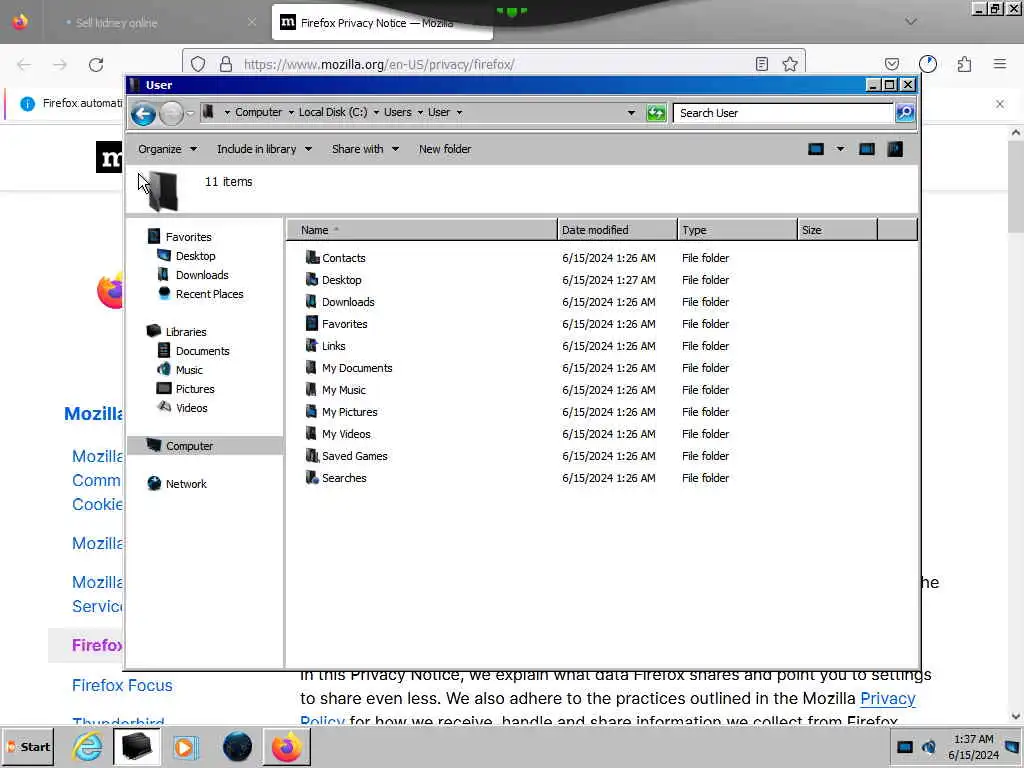Sort by Date modified column
This screenshot has height=768, width=1024.
coord(617,230)
